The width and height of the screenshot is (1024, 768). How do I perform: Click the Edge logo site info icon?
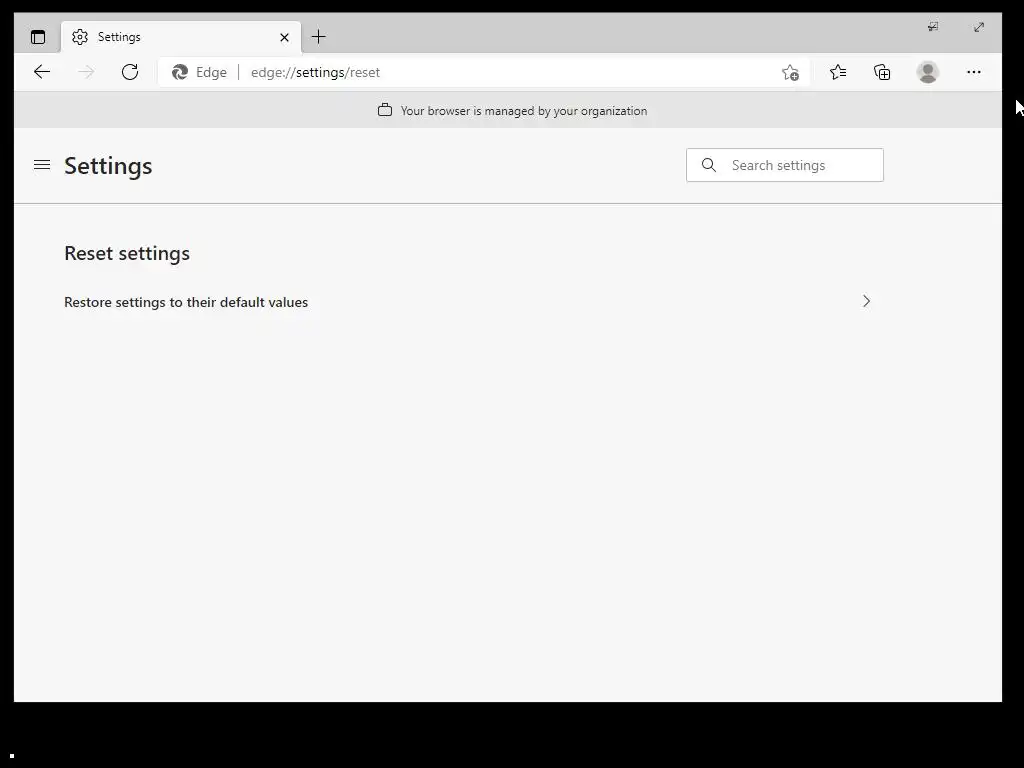click(181, 72)
